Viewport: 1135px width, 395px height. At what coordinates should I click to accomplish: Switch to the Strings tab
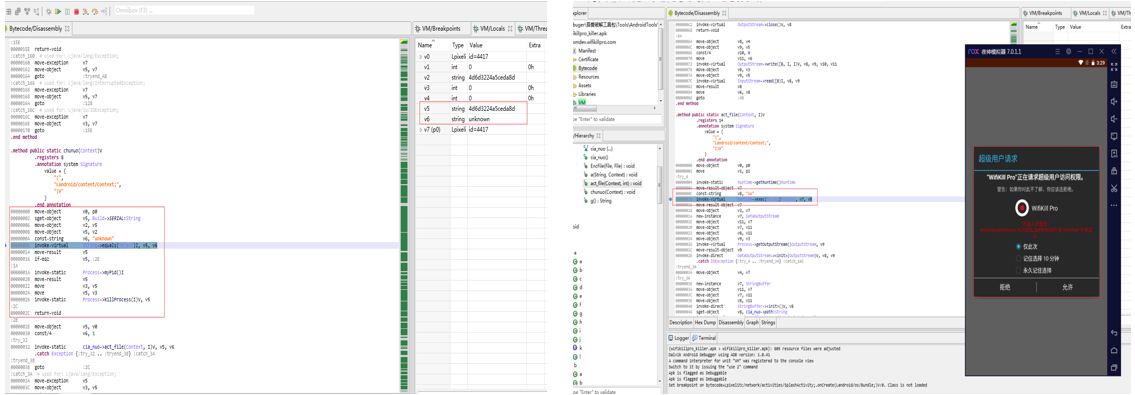click(769, 322)
